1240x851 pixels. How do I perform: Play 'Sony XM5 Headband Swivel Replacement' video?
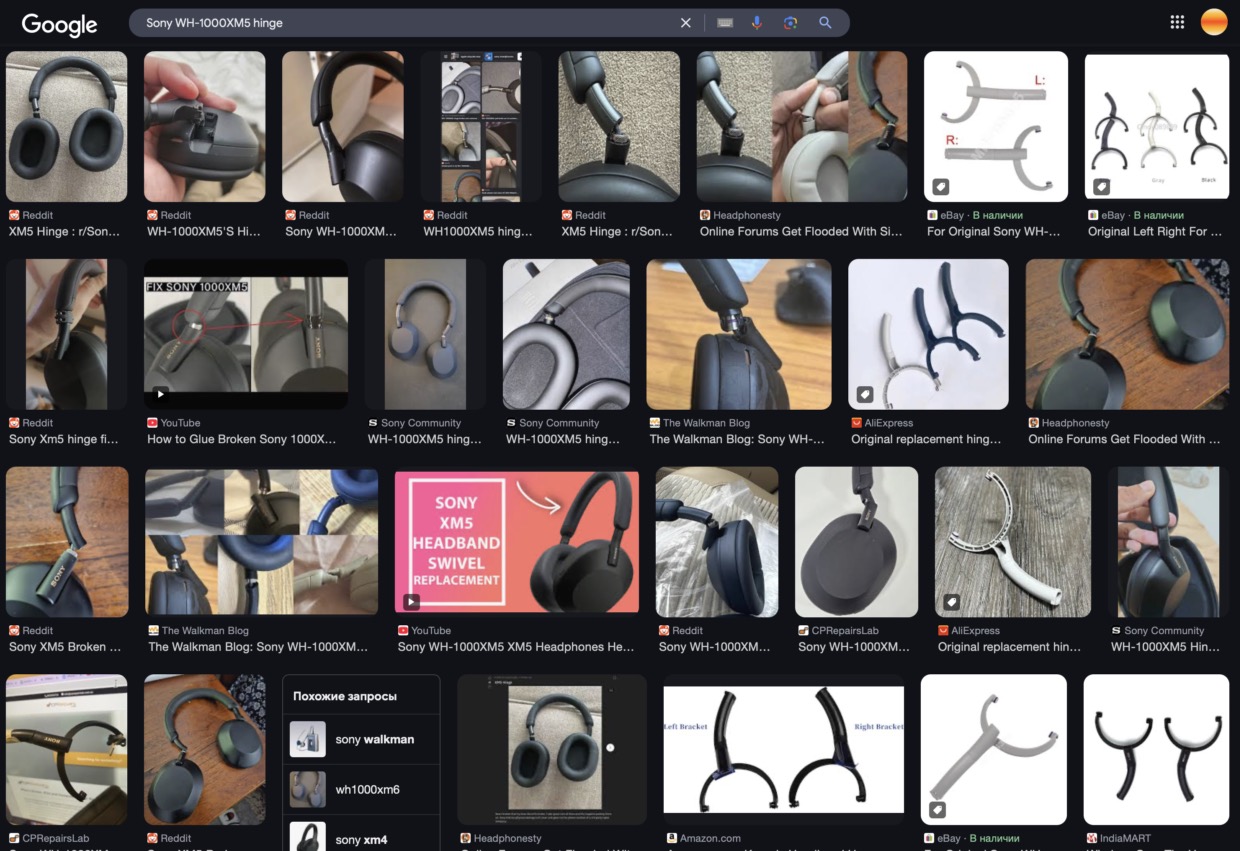tap(516, 541)
